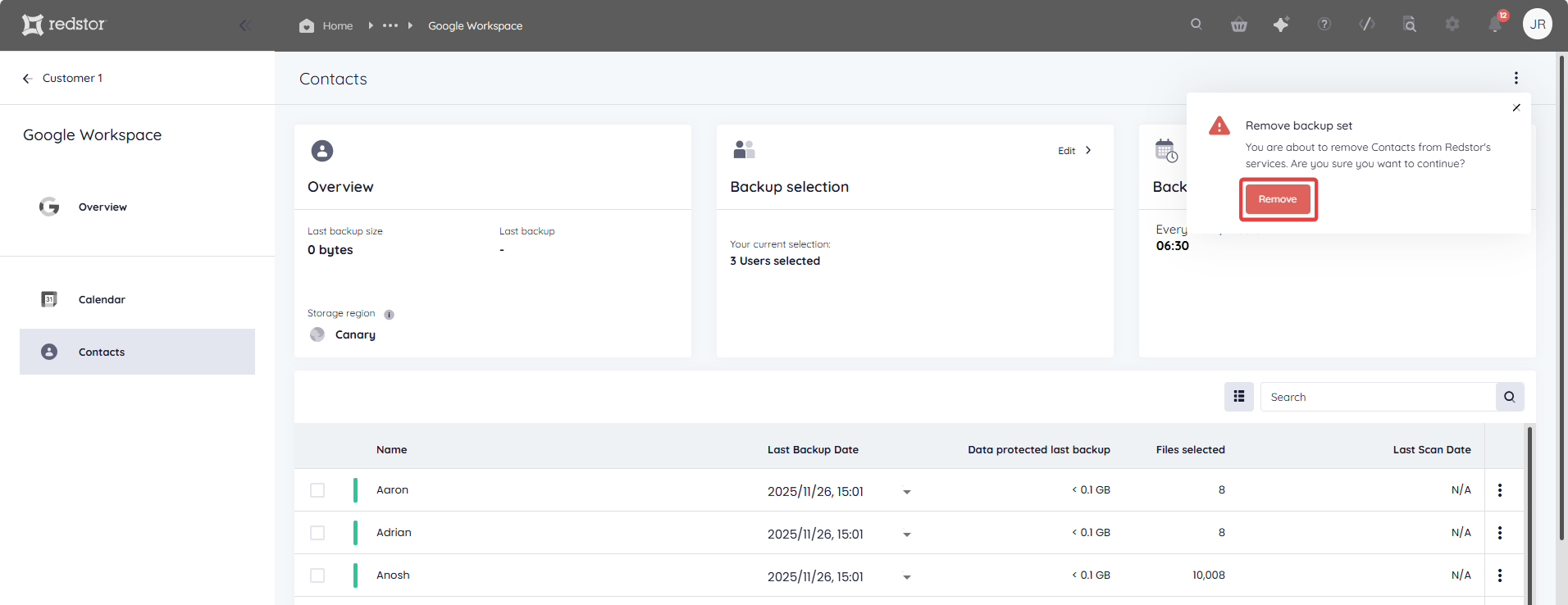Click the name Anosh
The width and height of the screenshot is (1568, 605).
[x=393, y=575]
